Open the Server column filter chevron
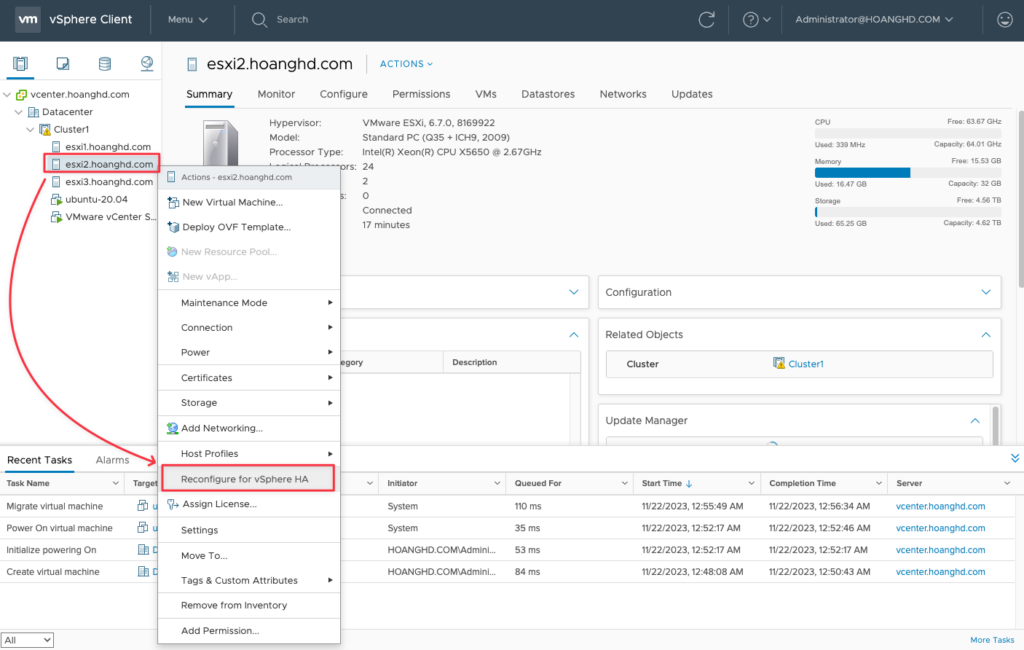The width and height of the screenshot is (1024, 650). (x=1007, y=483)
